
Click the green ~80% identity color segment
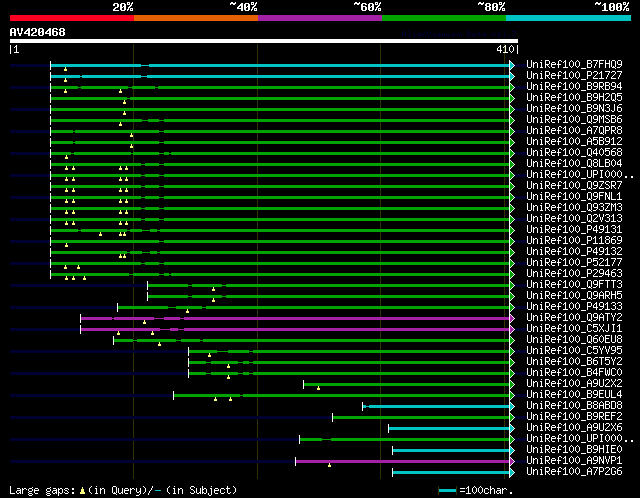coord(444,18)
